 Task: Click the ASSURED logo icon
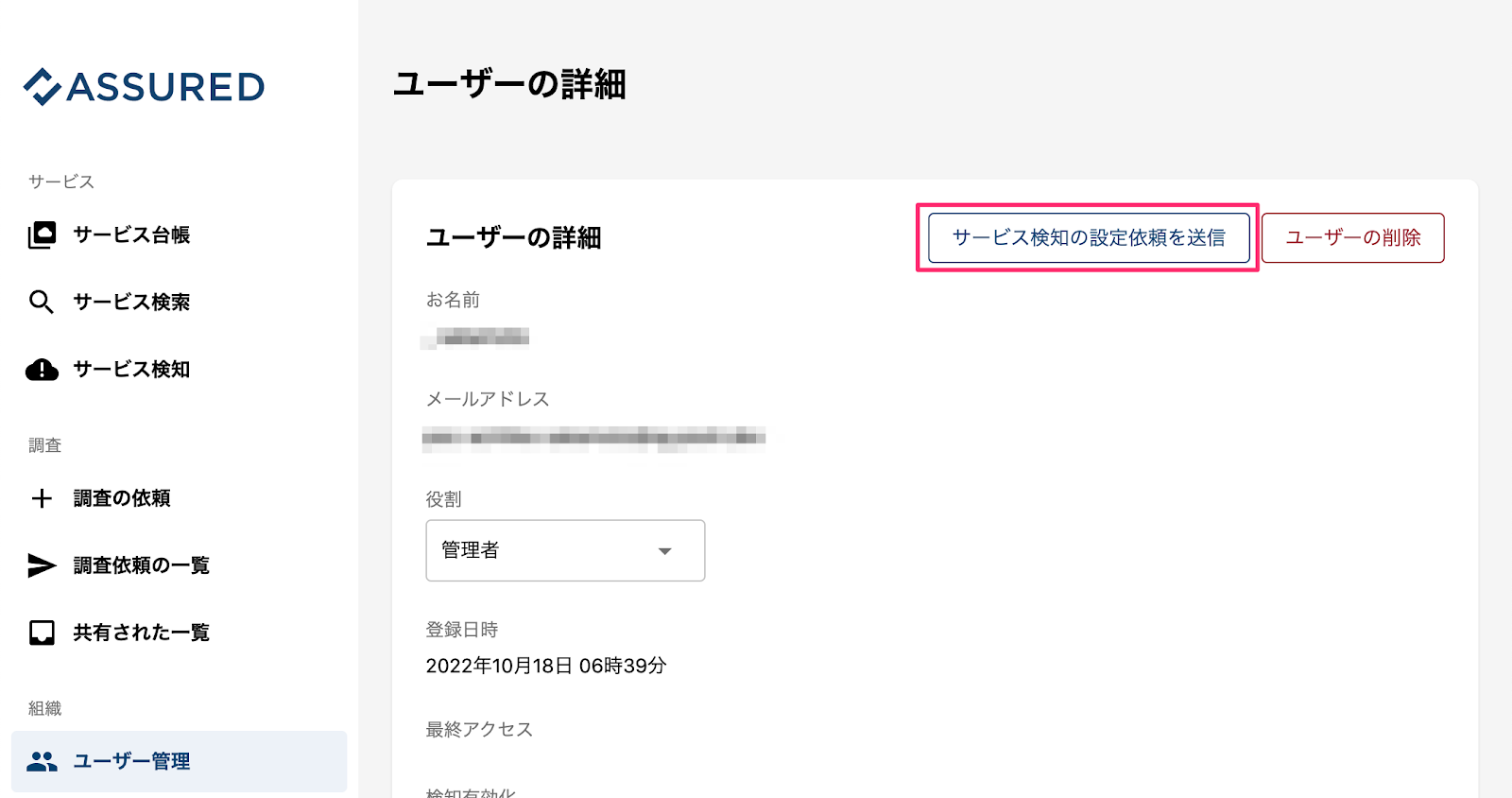click(x=43, y=87)
